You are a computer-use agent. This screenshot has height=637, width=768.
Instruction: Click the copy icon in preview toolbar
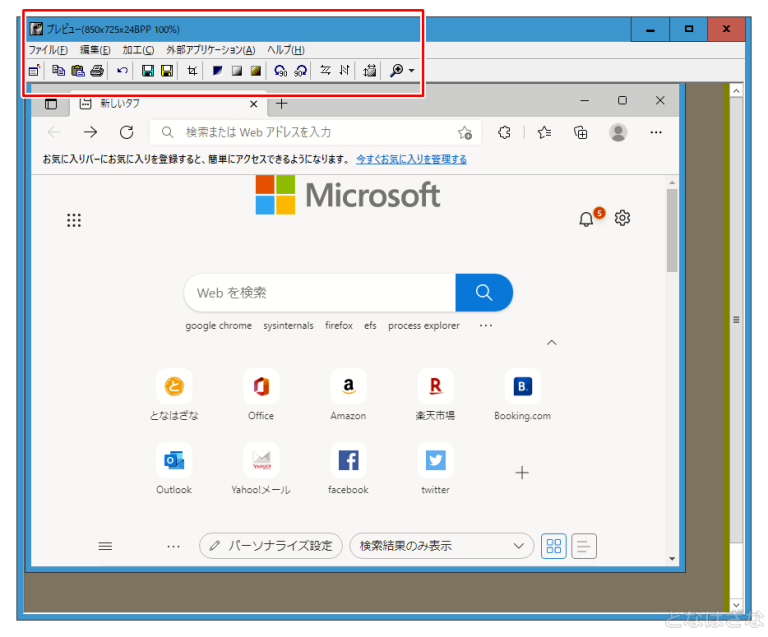(x=58, y=71)
